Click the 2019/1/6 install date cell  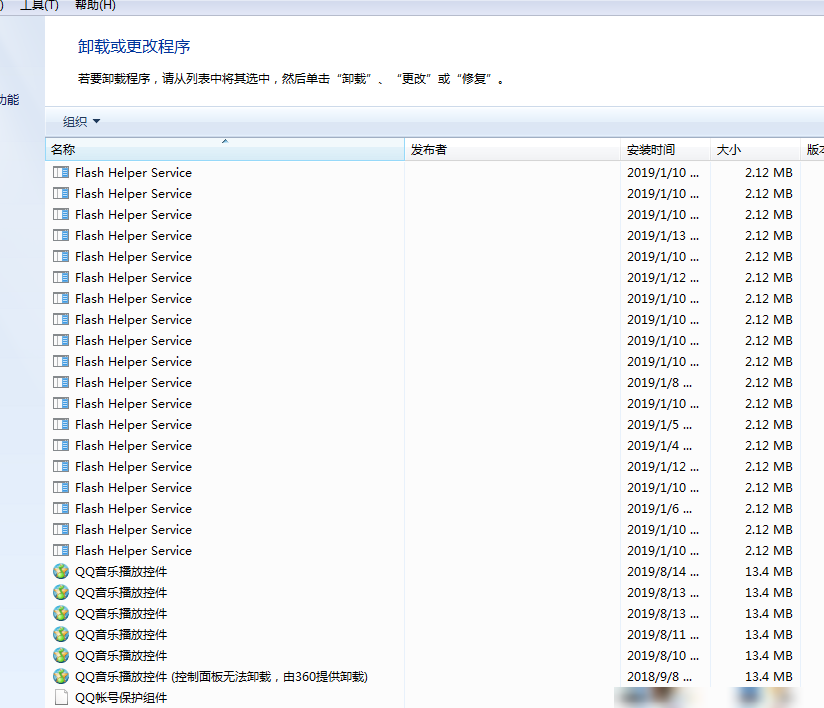659,509
